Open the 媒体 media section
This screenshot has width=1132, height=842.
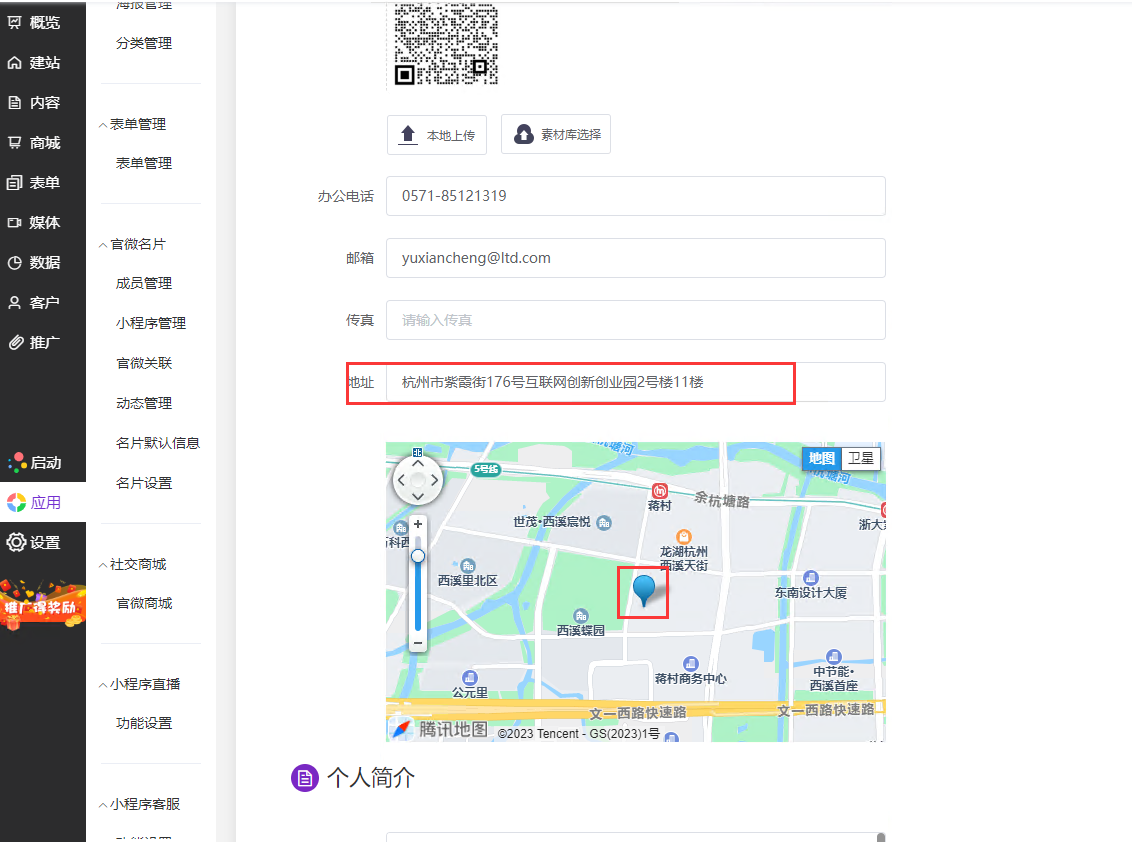34,222
